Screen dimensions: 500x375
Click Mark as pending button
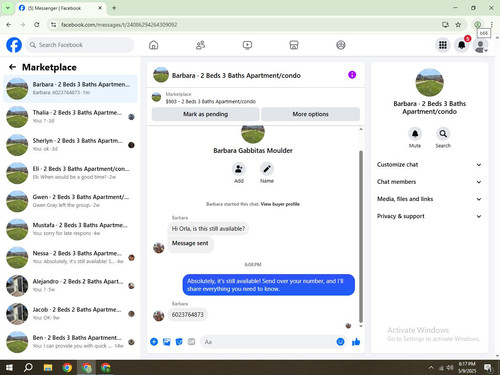[x=205, y=114]
